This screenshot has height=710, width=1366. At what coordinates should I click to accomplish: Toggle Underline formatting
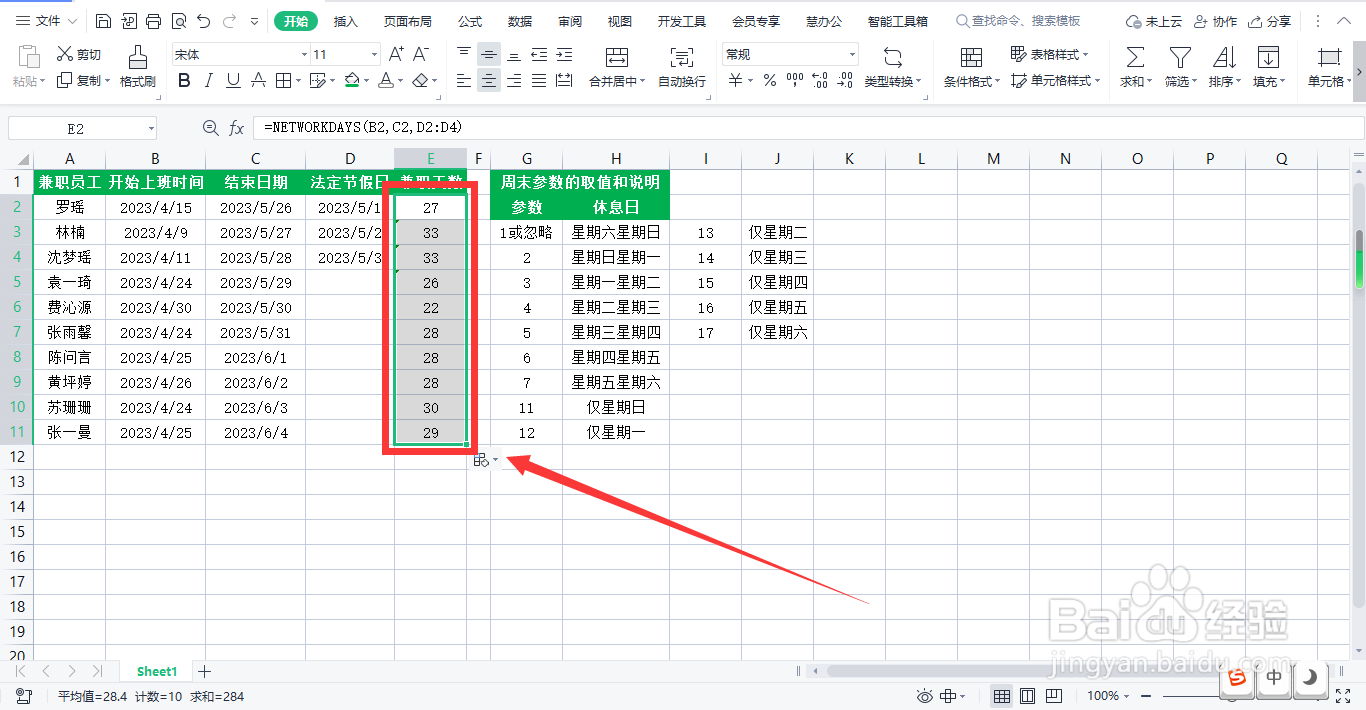coord(233,81)
